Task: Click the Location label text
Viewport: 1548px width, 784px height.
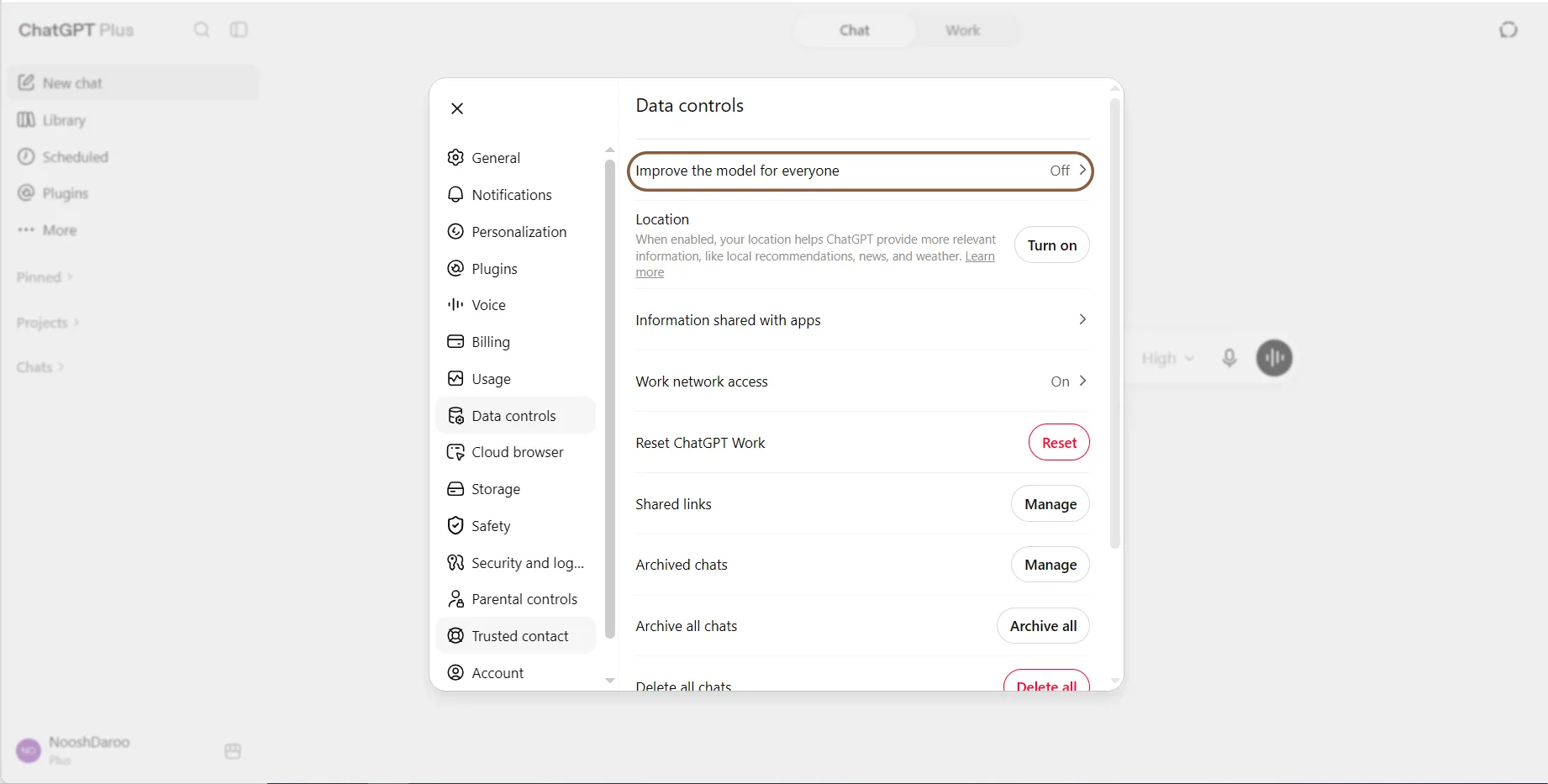Action: (x=662, y=219)
